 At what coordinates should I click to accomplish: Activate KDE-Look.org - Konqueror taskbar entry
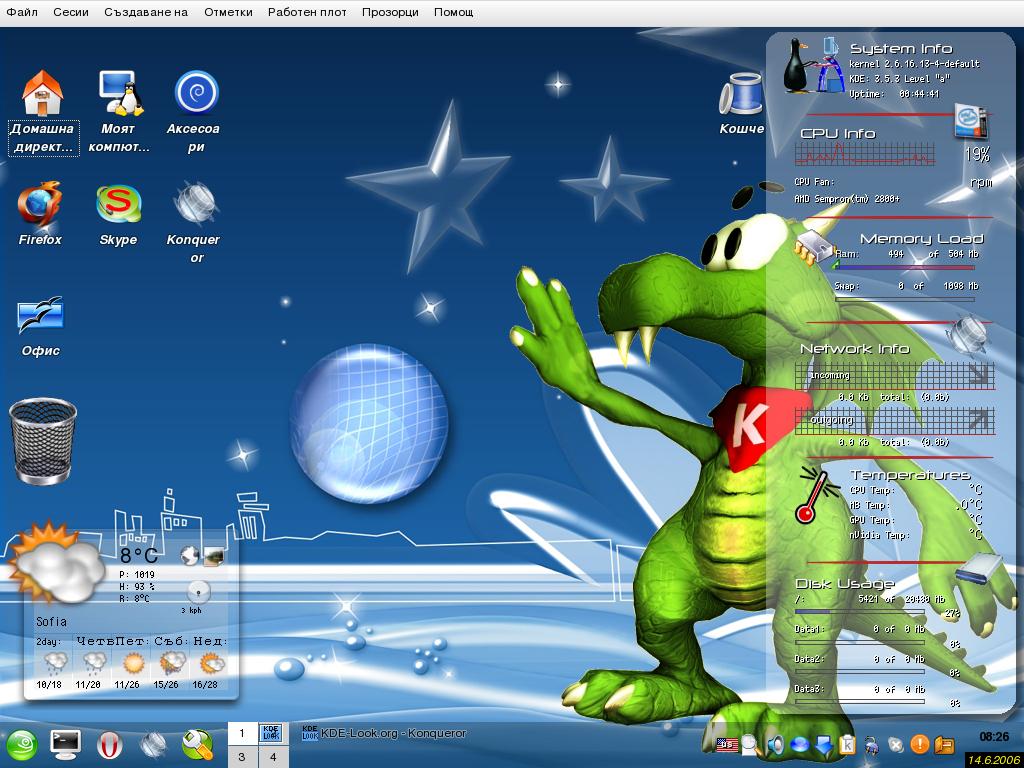pos(384,733)
